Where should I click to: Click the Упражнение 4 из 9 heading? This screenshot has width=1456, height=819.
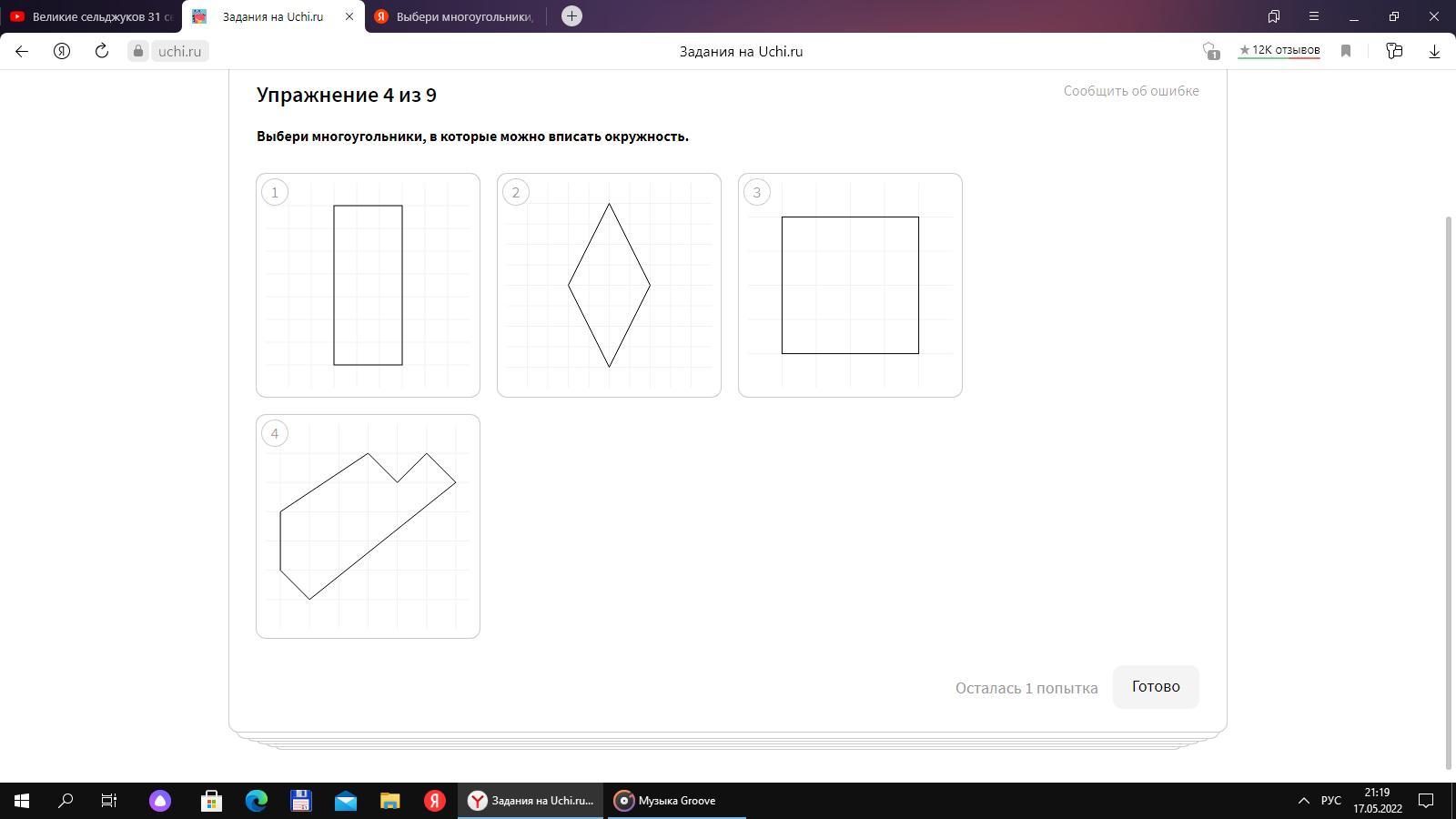(347, 95)
